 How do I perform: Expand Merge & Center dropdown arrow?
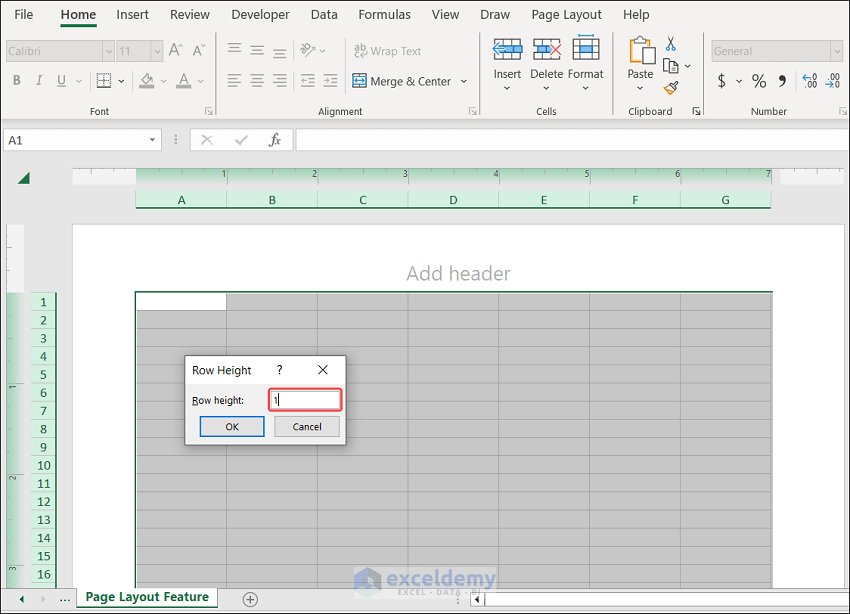click(464, 81)
